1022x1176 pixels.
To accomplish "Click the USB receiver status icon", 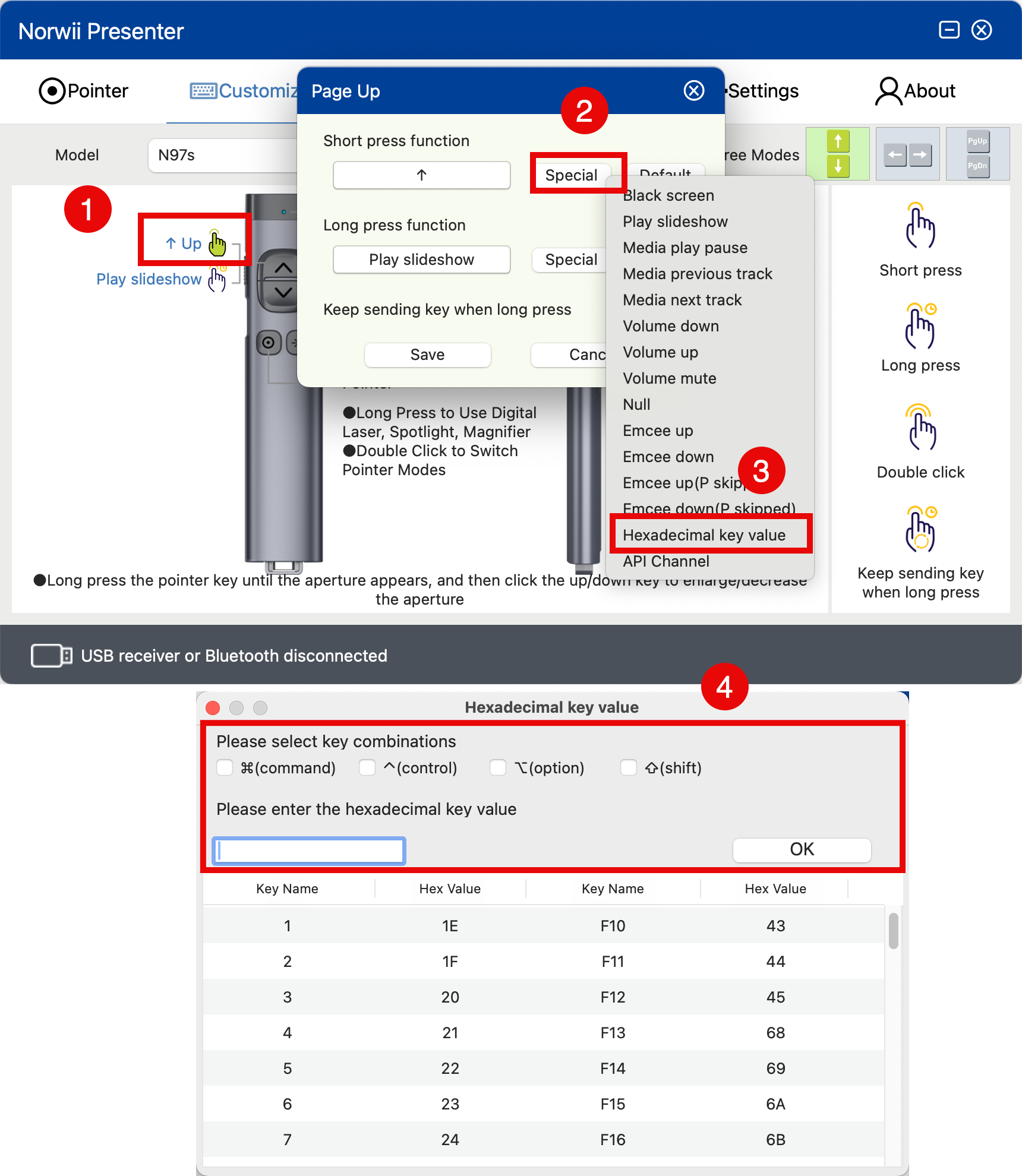I will pyautogui.click(x=52, y=656).
